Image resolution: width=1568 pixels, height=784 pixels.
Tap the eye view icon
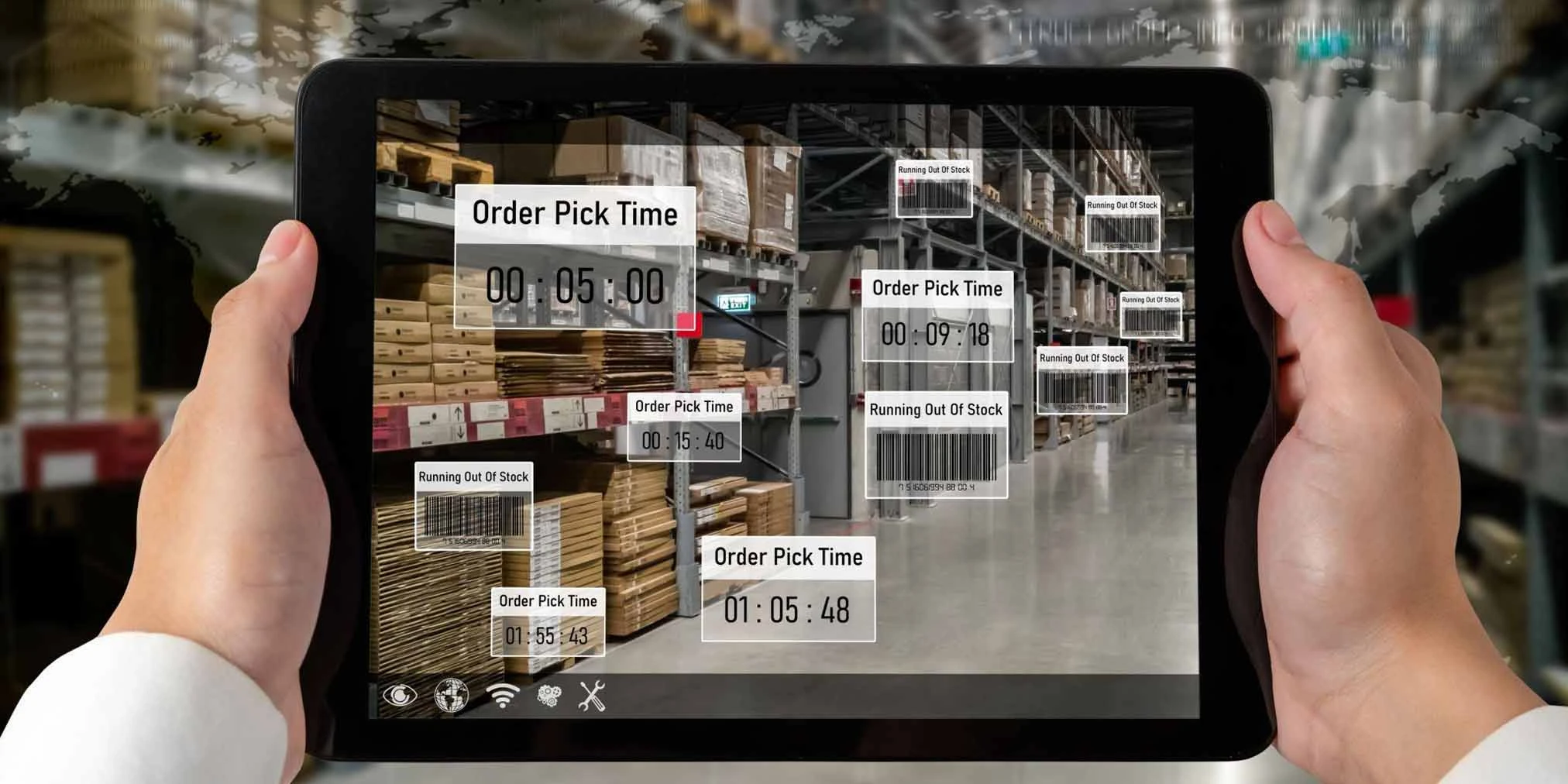(x=400, y=696)
